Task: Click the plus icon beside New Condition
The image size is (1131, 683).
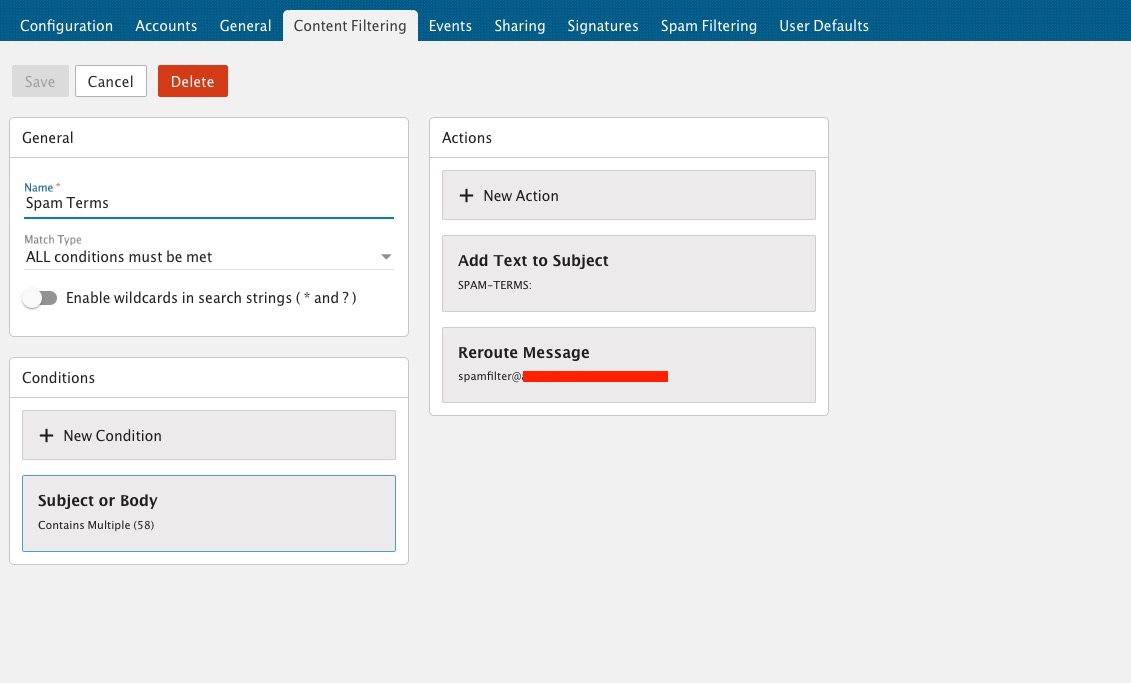Action: point(46,436)
